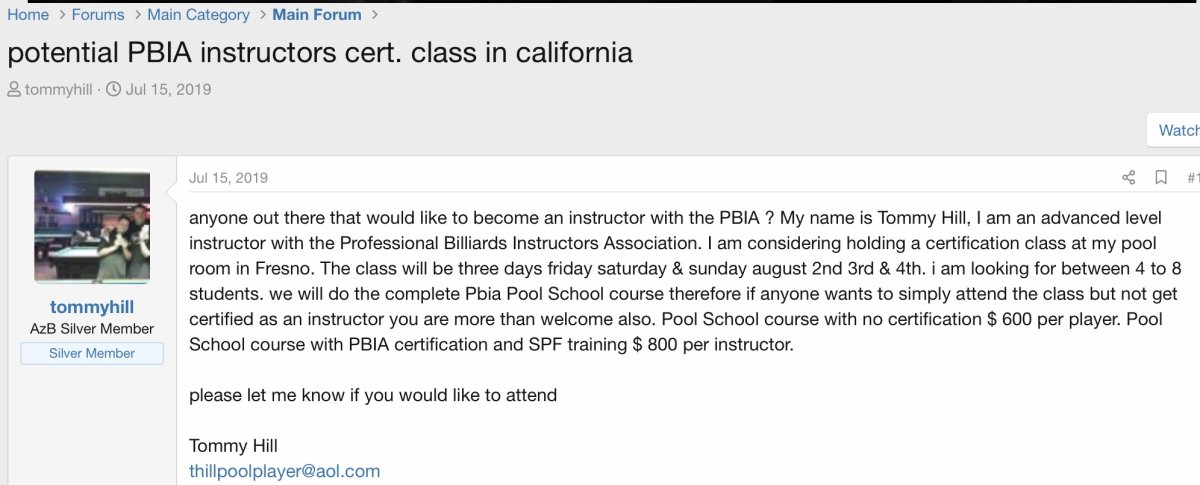Click the chevron after Main Forum
Screen dimensions: 1200x485
pos(375,15)
